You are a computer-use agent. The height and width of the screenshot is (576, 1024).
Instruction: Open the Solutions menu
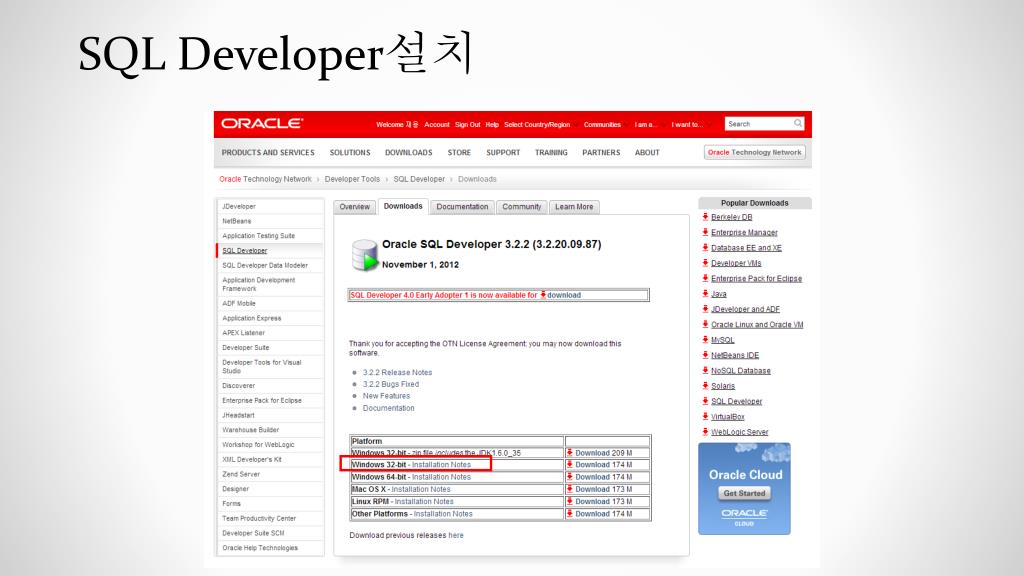[350, 152]
